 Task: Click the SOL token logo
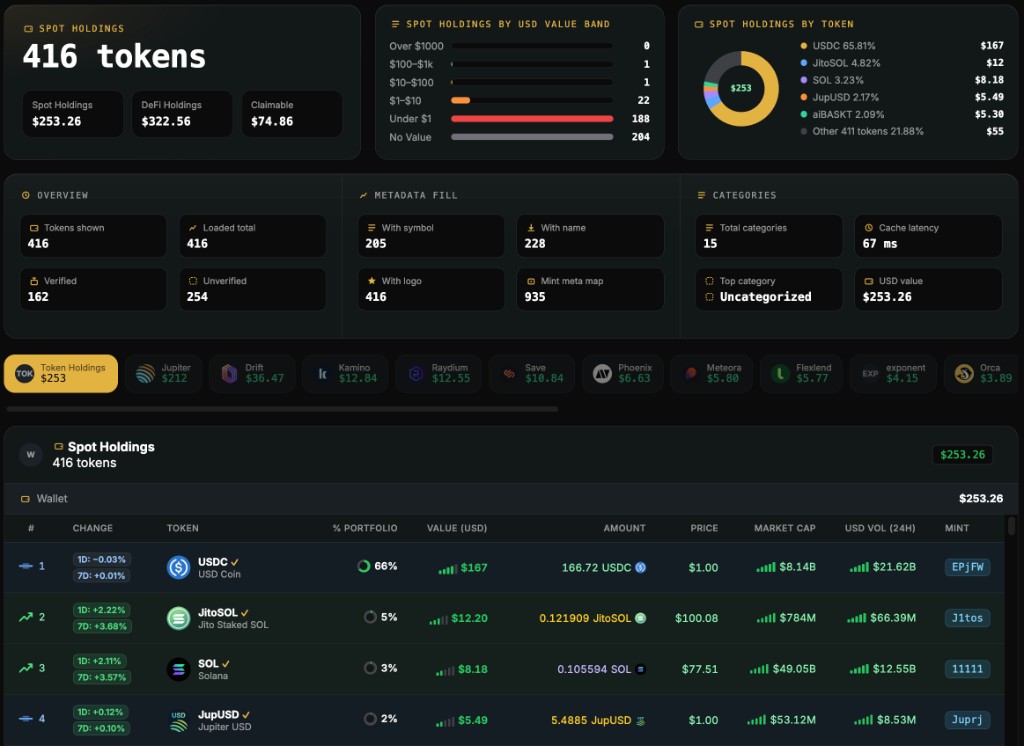[178, 669]
